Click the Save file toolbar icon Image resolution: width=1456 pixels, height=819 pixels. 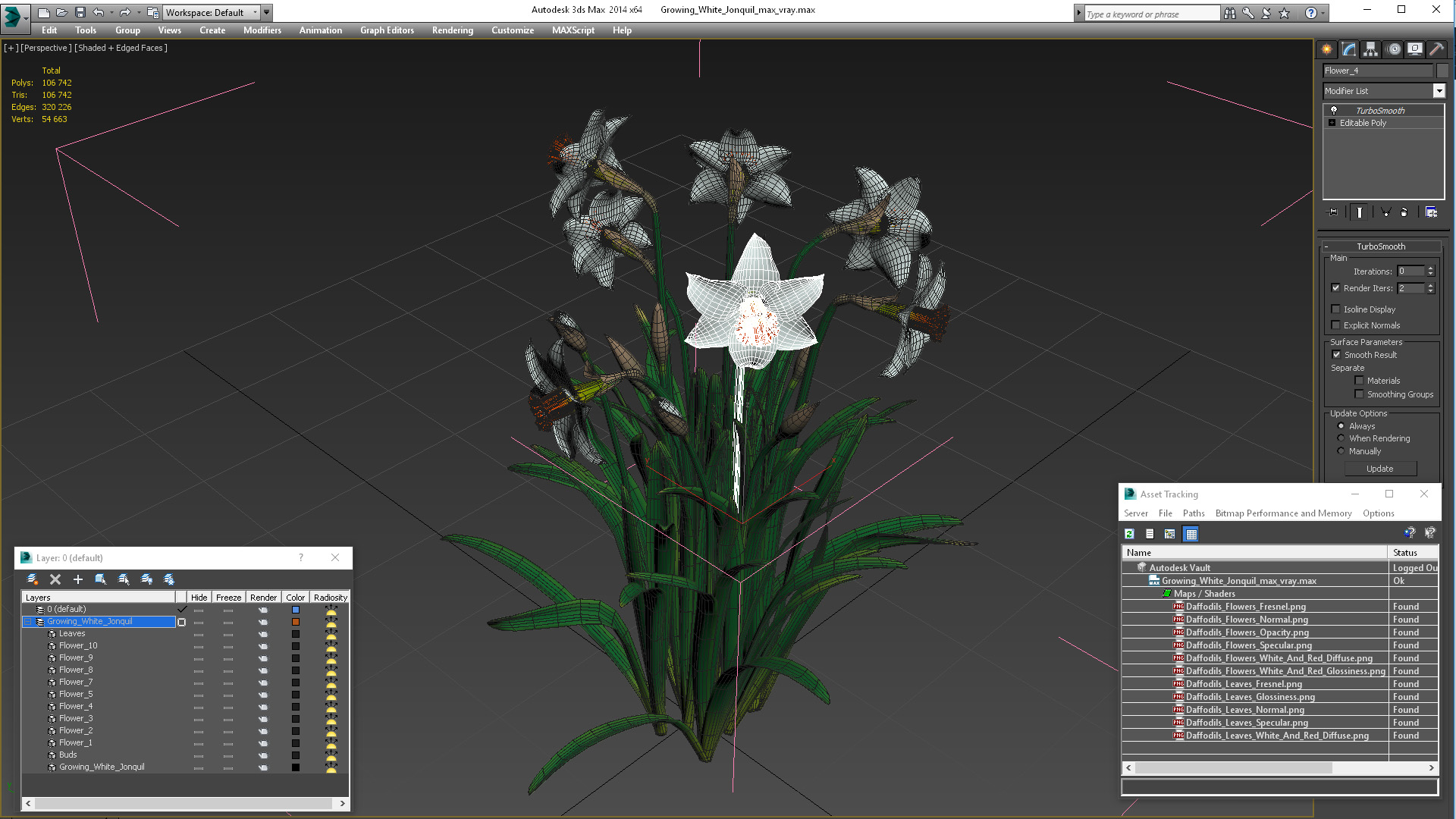tap(80, 12)
